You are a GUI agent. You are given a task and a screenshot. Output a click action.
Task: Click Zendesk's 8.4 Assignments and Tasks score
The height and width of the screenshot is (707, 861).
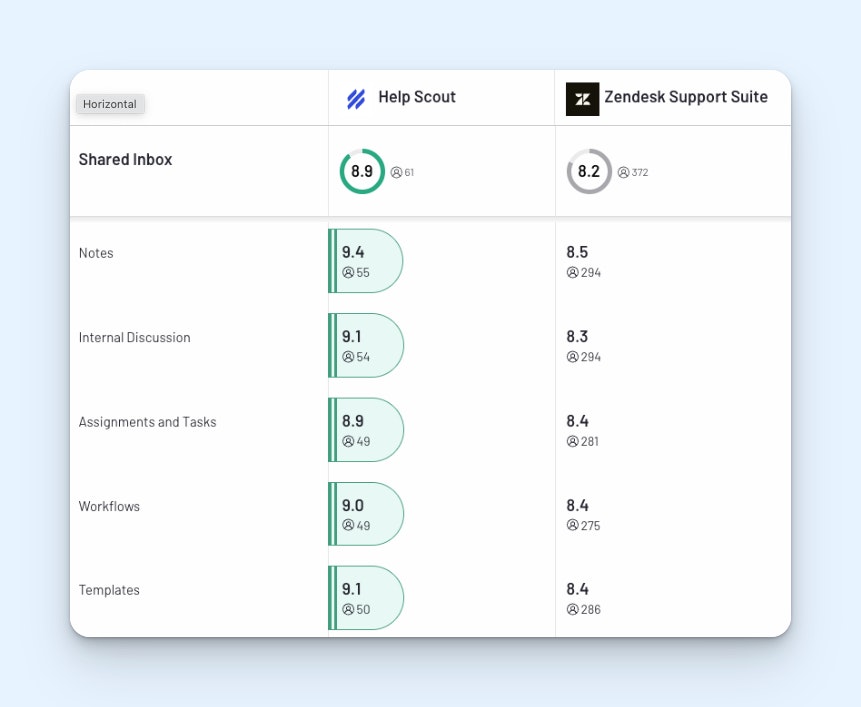pos(578,421)
